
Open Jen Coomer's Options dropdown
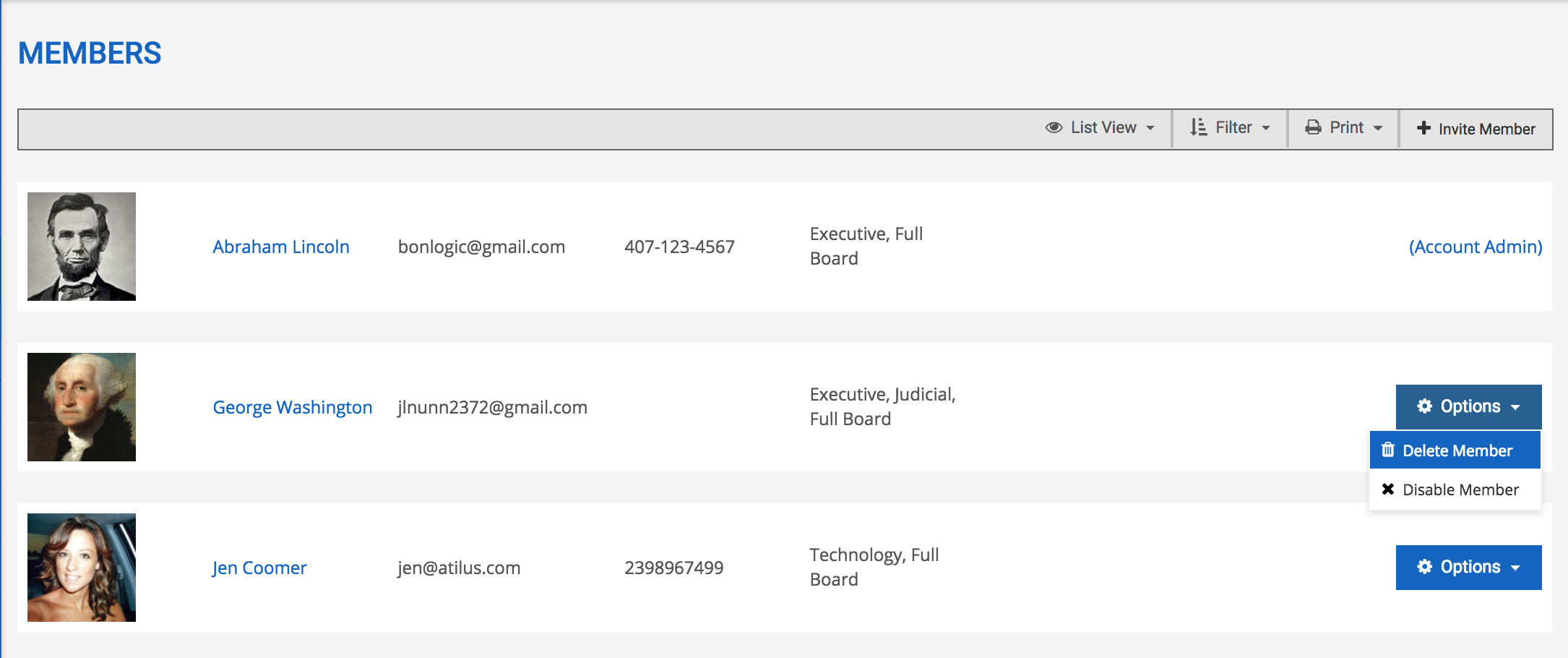(x=1468, y=568)
